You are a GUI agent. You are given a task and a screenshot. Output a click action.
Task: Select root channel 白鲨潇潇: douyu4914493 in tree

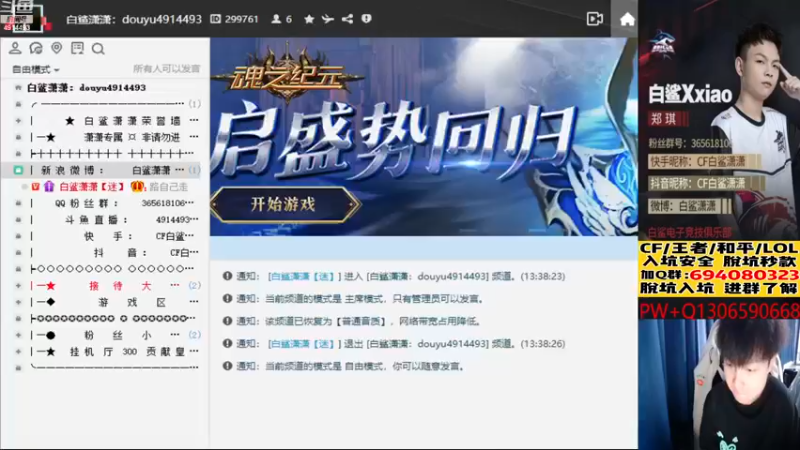pyautogui.click(x=86, y=88)
